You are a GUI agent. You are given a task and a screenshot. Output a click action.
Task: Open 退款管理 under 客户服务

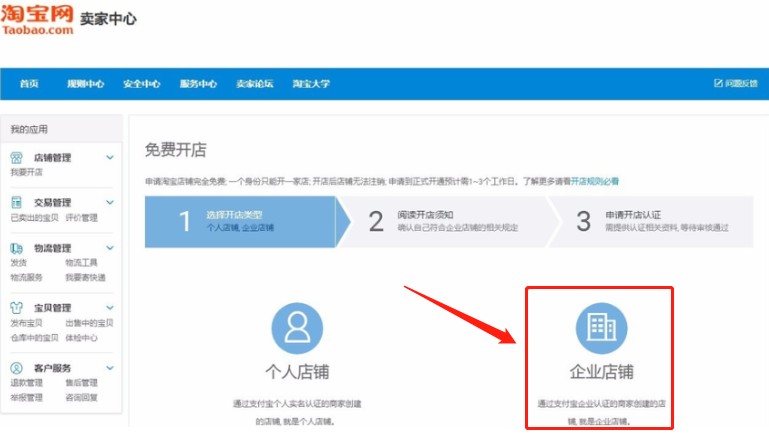click(26, 383)
